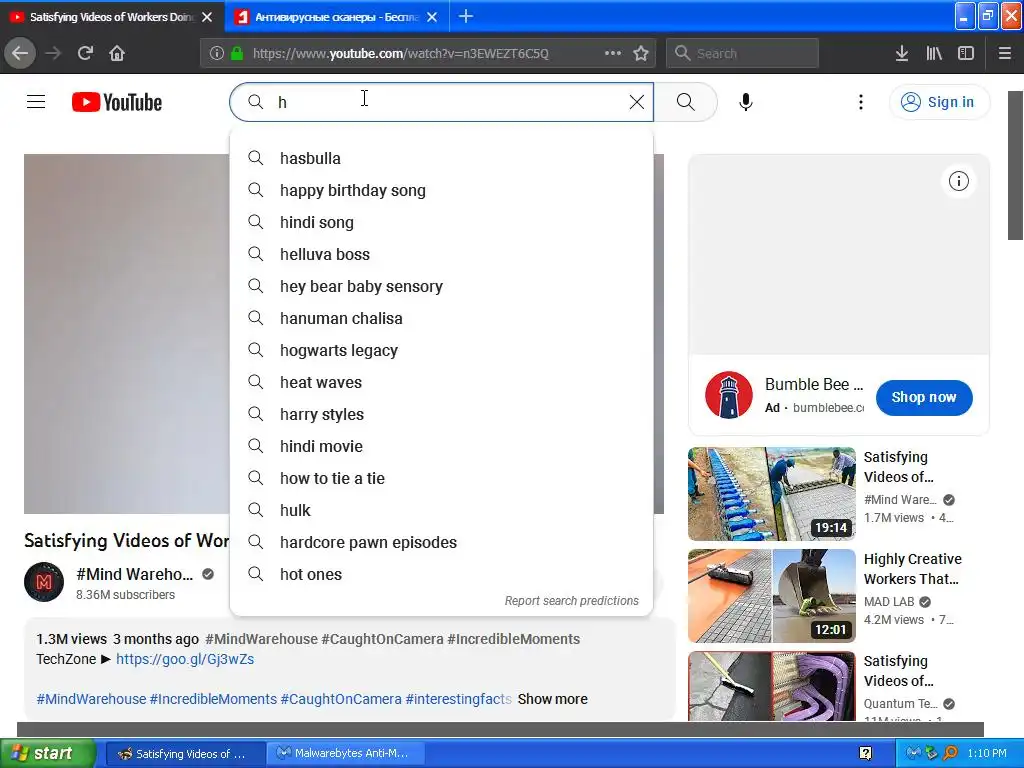The width and height of the screenshot is (1024, 768).
Task: Pick how to tie a tie suggestion
Action: pyautogui.click(x=441, y=478)
